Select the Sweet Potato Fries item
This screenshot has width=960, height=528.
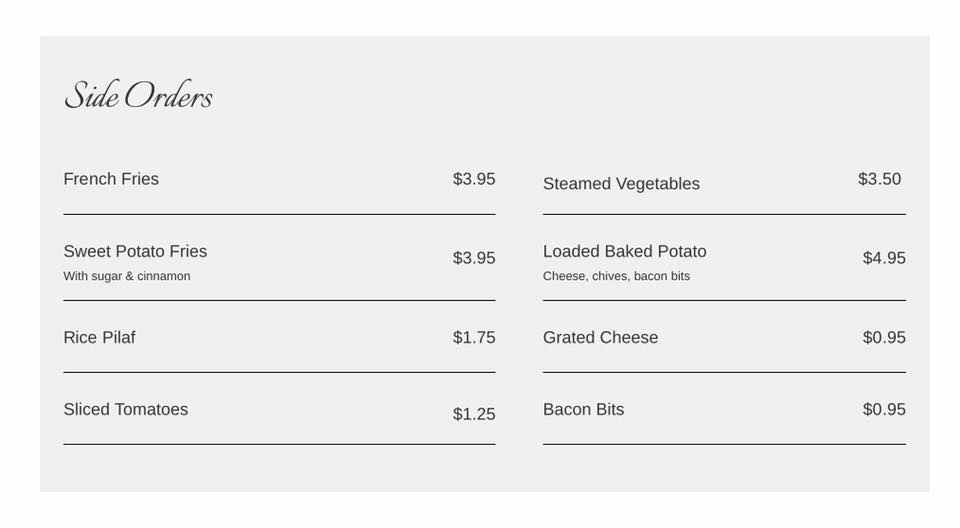click(135, 251)
